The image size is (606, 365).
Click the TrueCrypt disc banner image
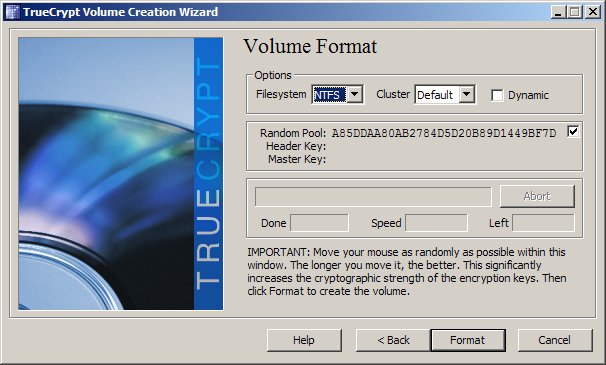[x=121, y=174]
